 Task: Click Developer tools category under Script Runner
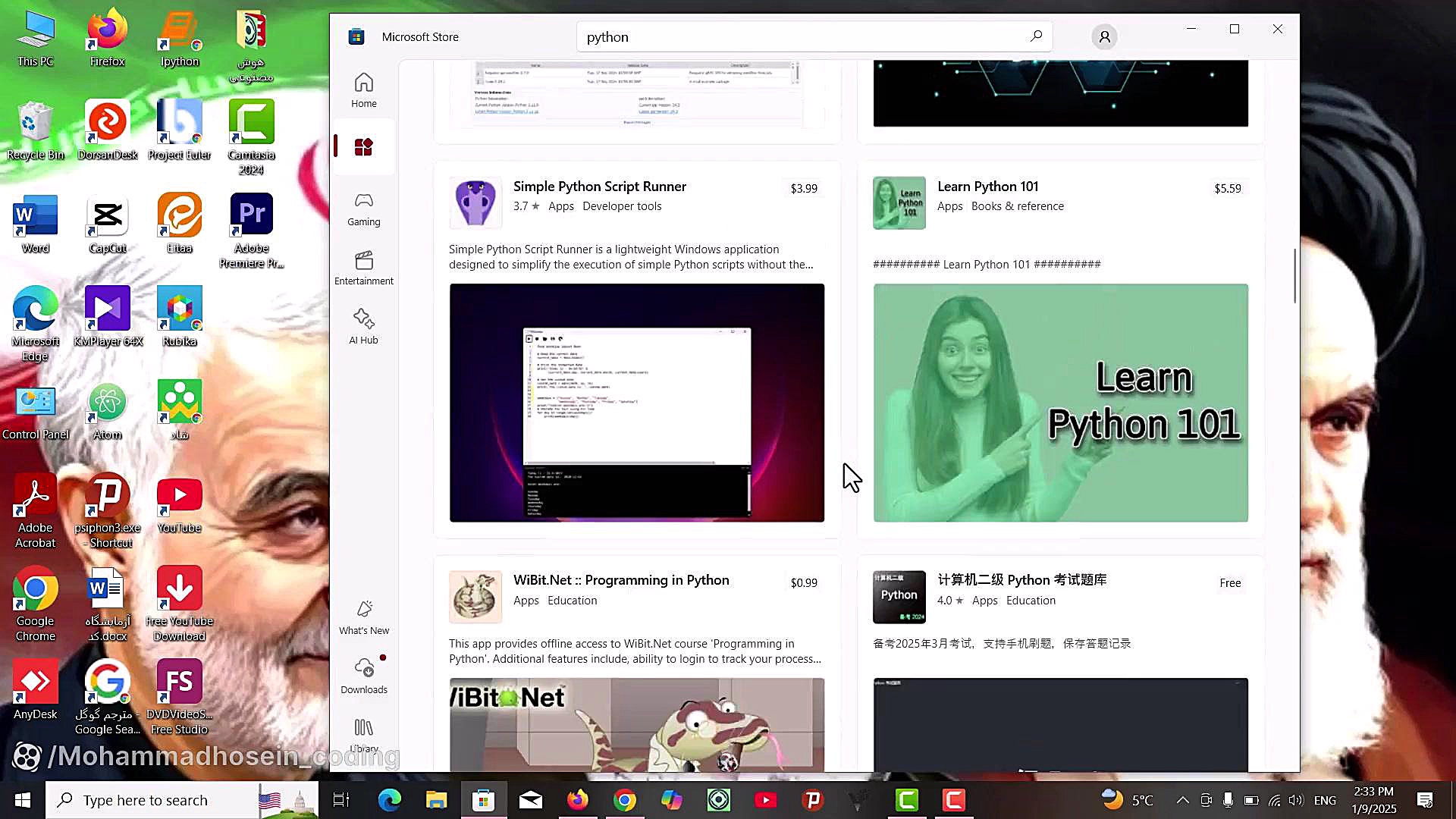[x=622, y=206]
